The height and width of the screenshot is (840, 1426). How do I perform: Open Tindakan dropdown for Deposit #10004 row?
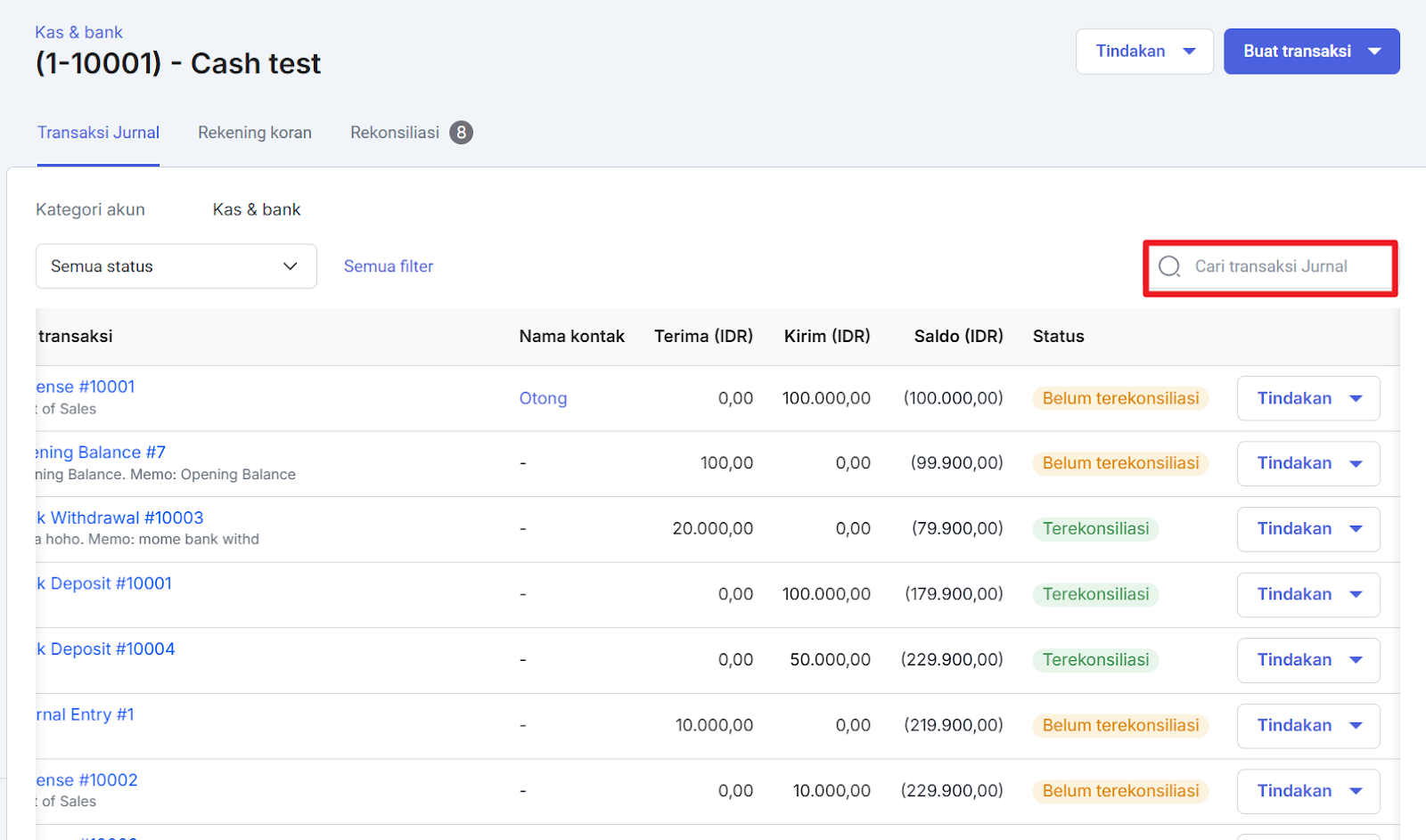(x=1308, y=660)
